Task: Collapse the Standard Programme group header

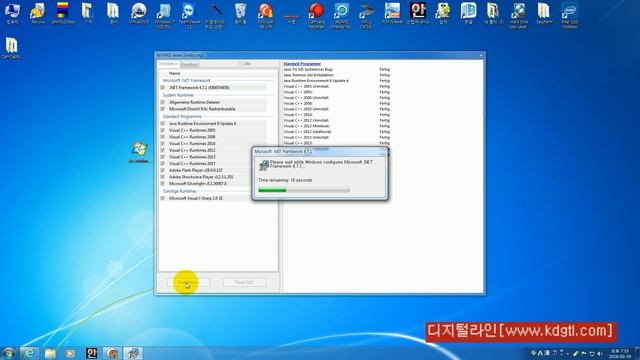Action: point(182,116)
